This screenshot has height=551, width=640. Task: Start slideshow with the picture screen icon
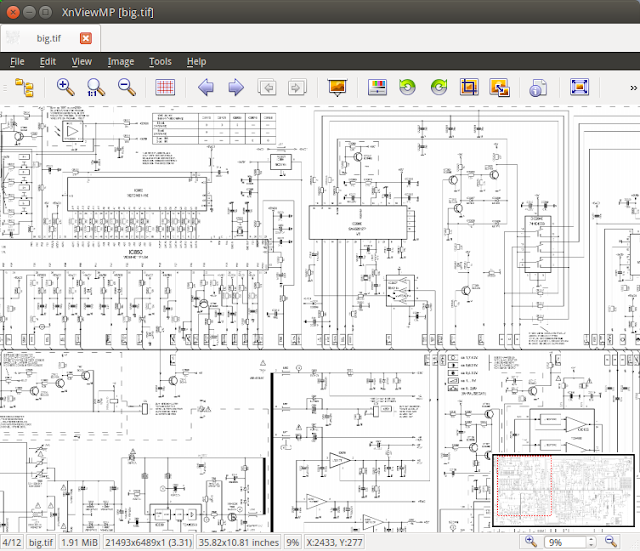[337, 87]
